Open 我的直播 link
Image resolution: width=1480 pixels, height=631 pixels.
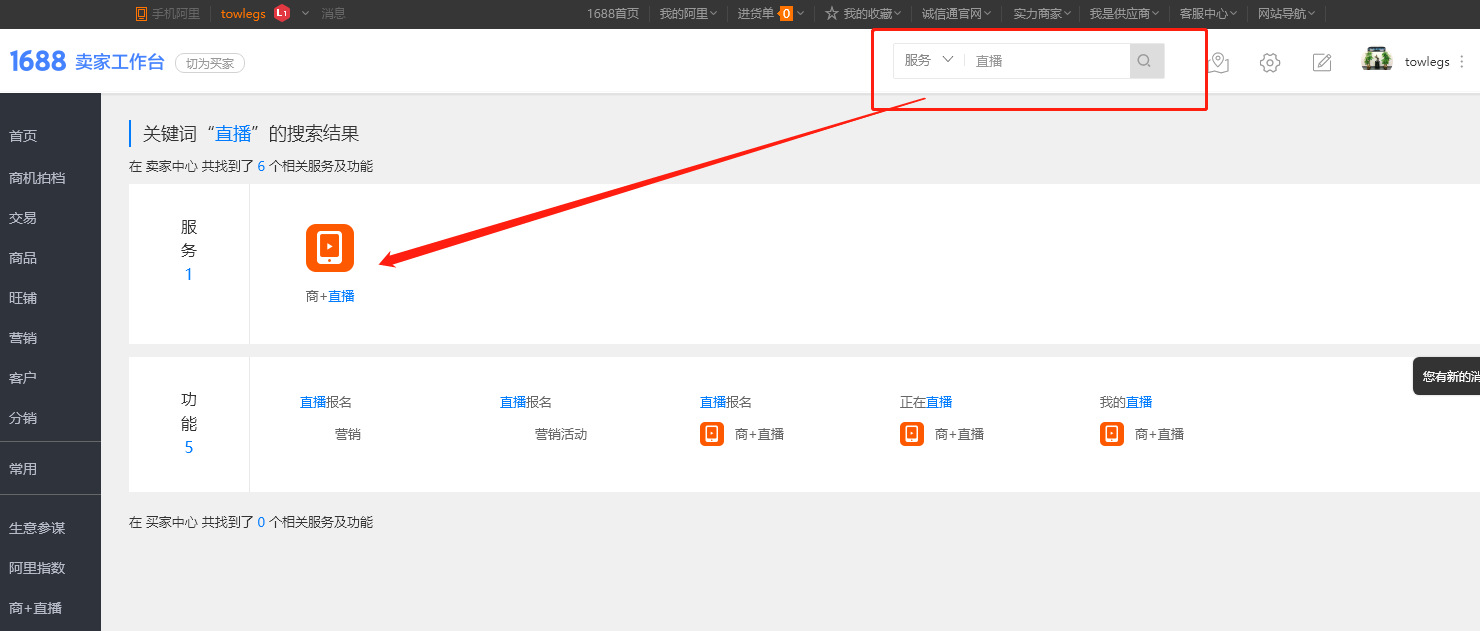pos(1126,402)
